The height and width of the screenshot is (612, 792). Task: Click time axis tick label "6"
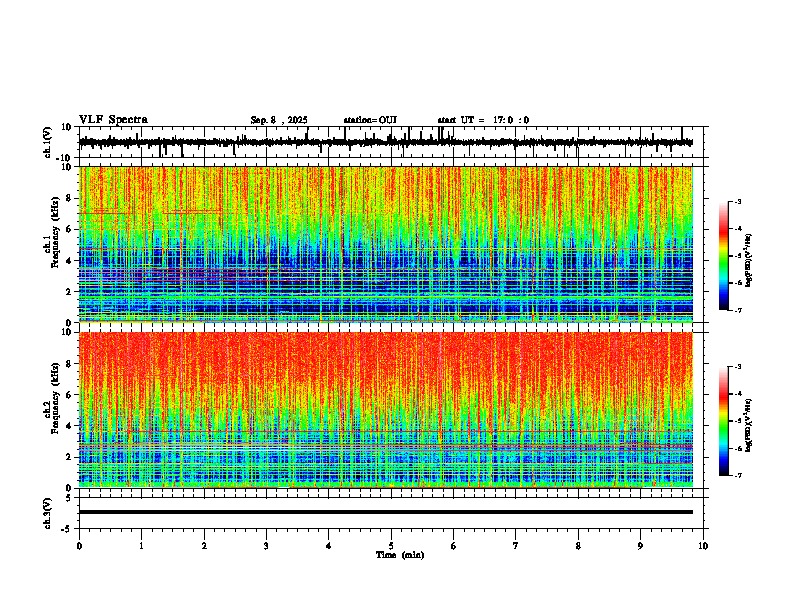click(454, 546)
